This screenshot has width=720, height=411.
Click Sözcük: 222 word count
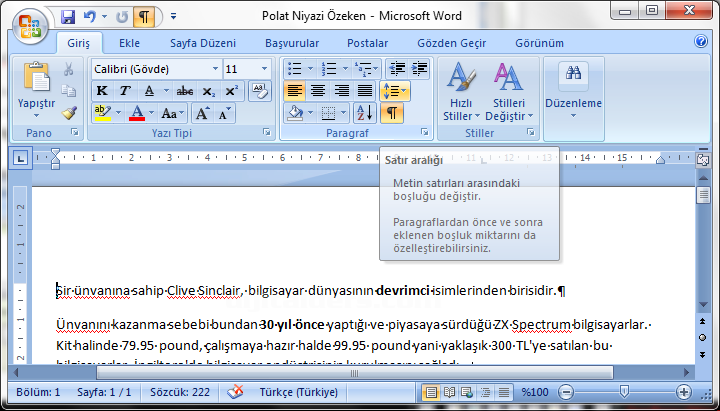tap(180, 392)
